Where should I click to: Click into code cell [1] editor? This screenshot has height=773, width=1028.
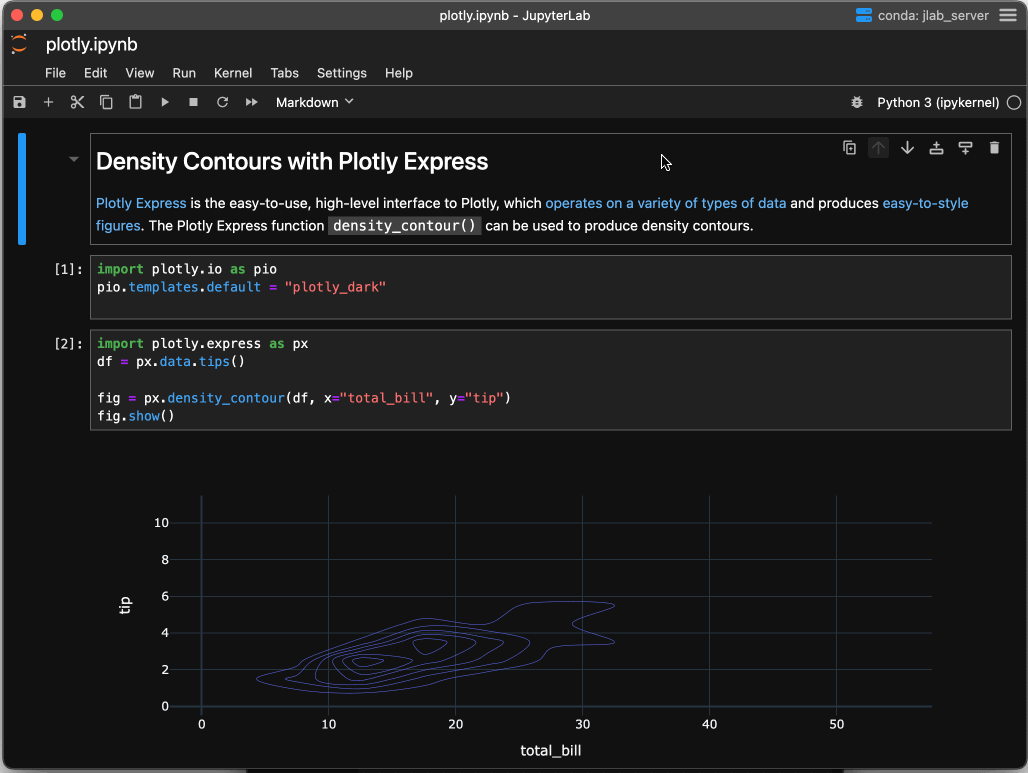tap(551, 287)
